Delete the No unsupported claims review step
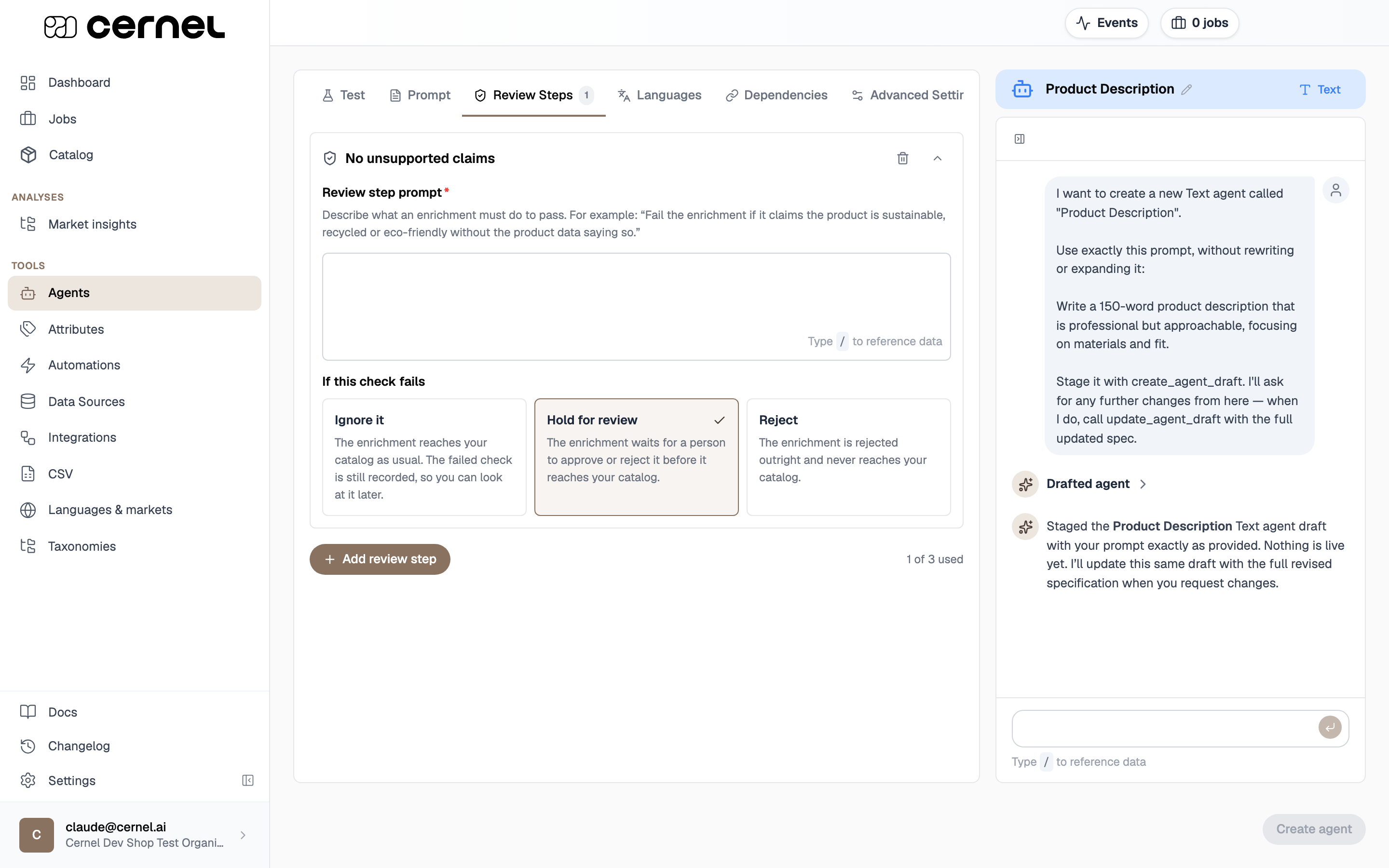1389x868 pixels. pyautogui.click(x=902, y=159)
